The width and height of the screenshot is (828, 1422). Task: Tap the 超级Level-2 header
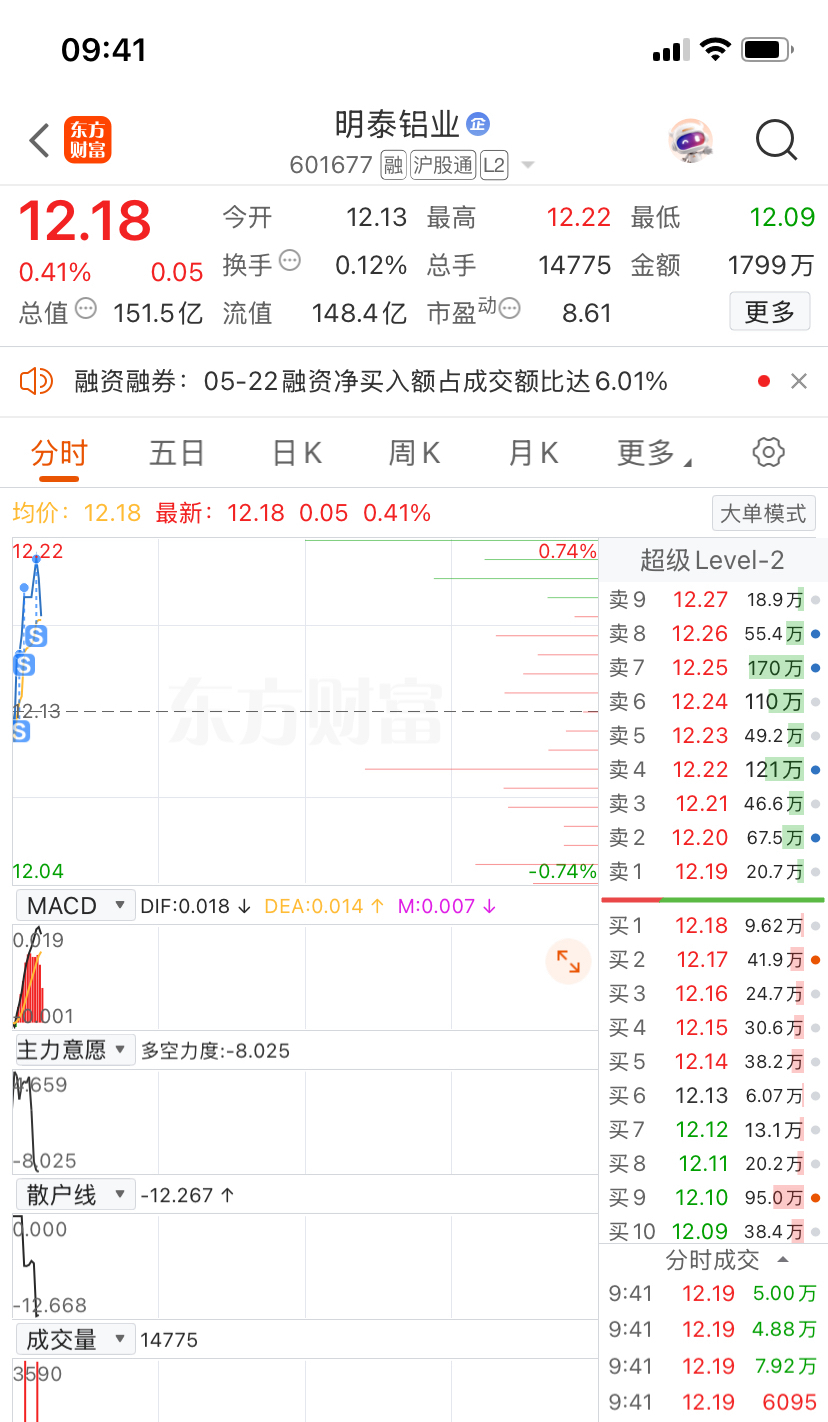point(712,560)
